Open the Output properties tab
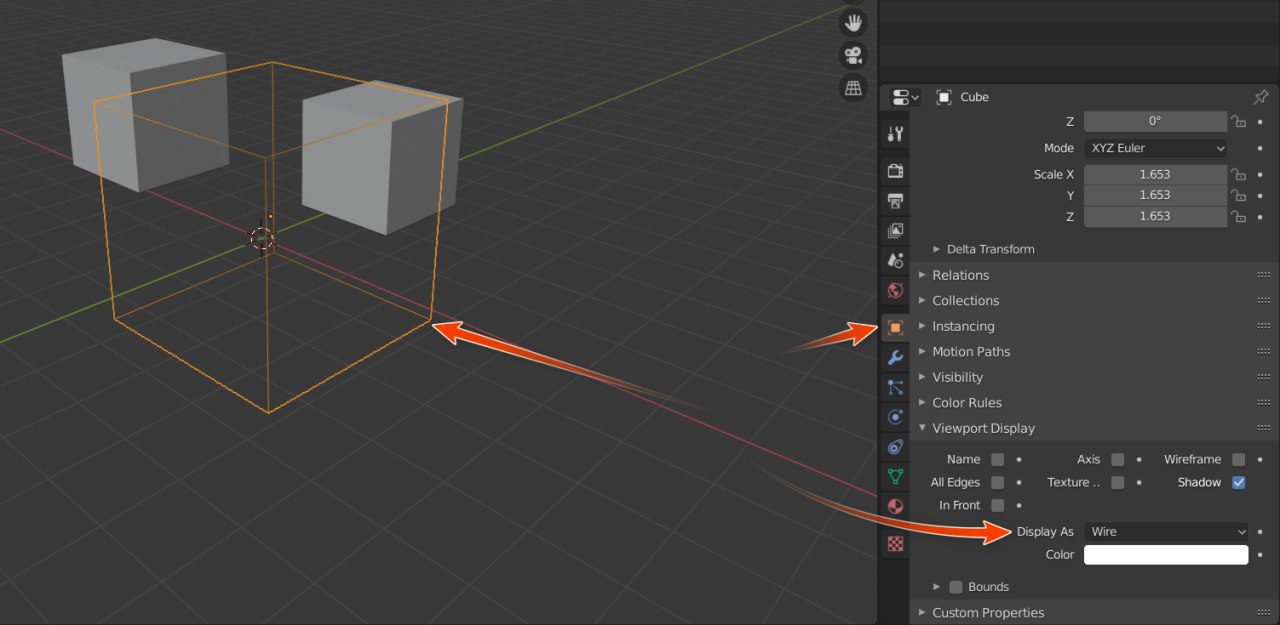Screen dimensions: 1280x625 point(896,201)
